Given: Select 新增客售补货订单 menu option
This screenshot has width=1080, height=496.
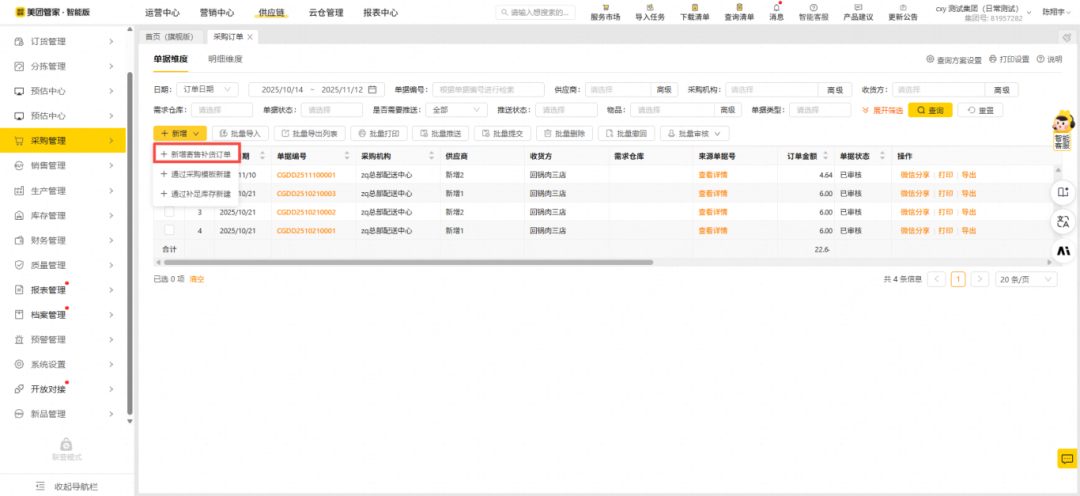Looking at the screenshot, I should tap(197, 155).
